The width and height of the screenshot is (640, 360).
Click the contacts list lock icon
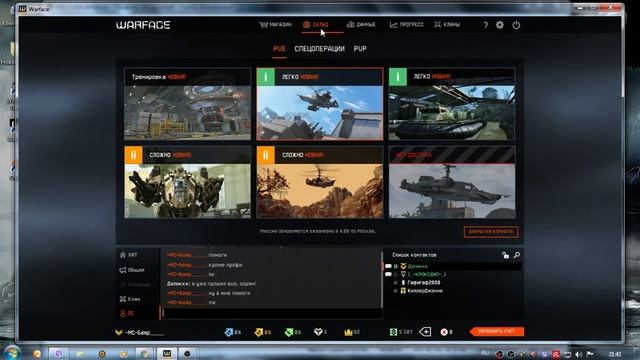click(x=505, y=255)
